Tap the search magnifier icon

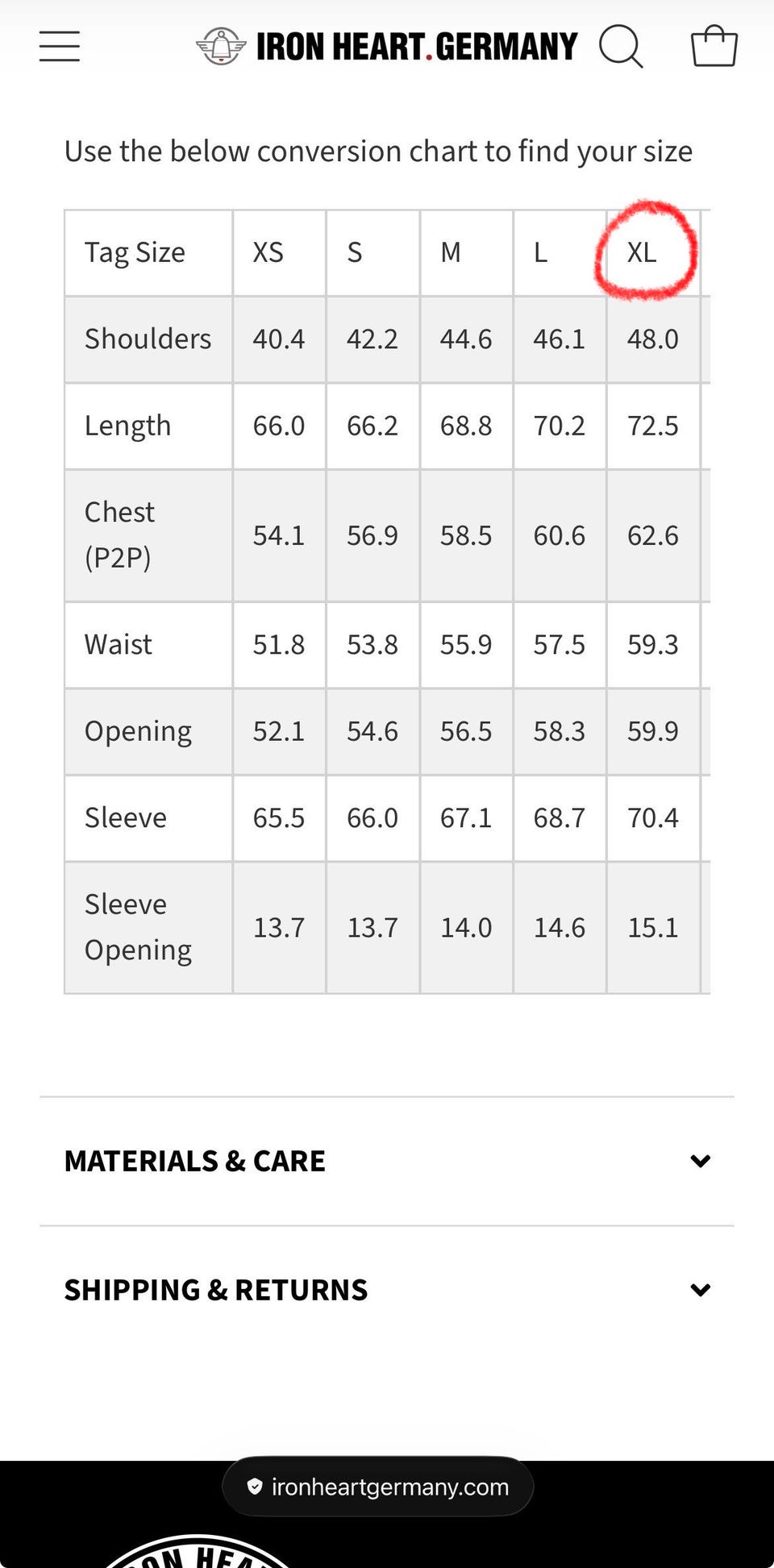(x=620, y=46)
